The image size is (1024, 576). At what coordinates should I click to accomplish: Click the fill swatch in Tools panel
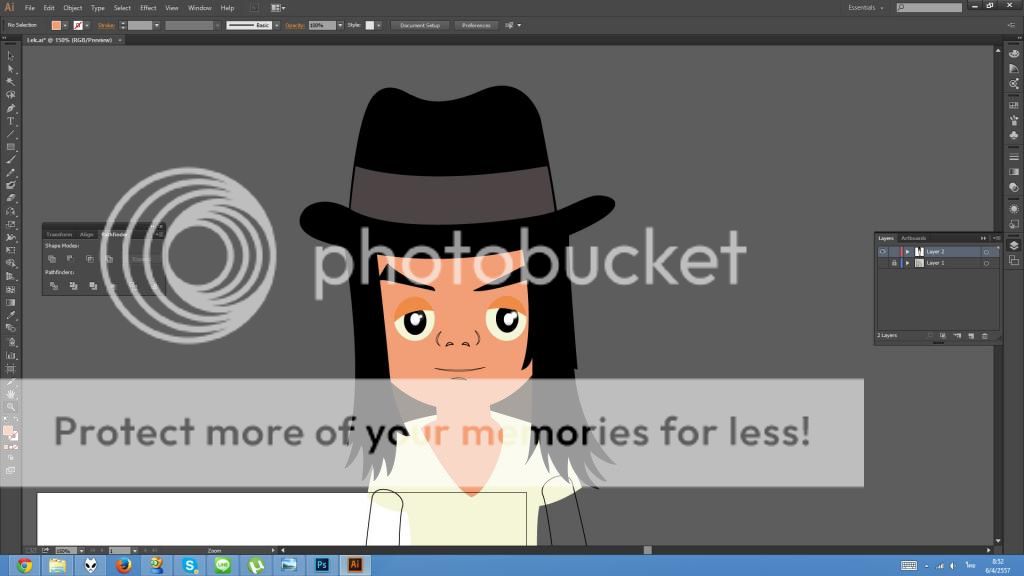pos(8,431)
